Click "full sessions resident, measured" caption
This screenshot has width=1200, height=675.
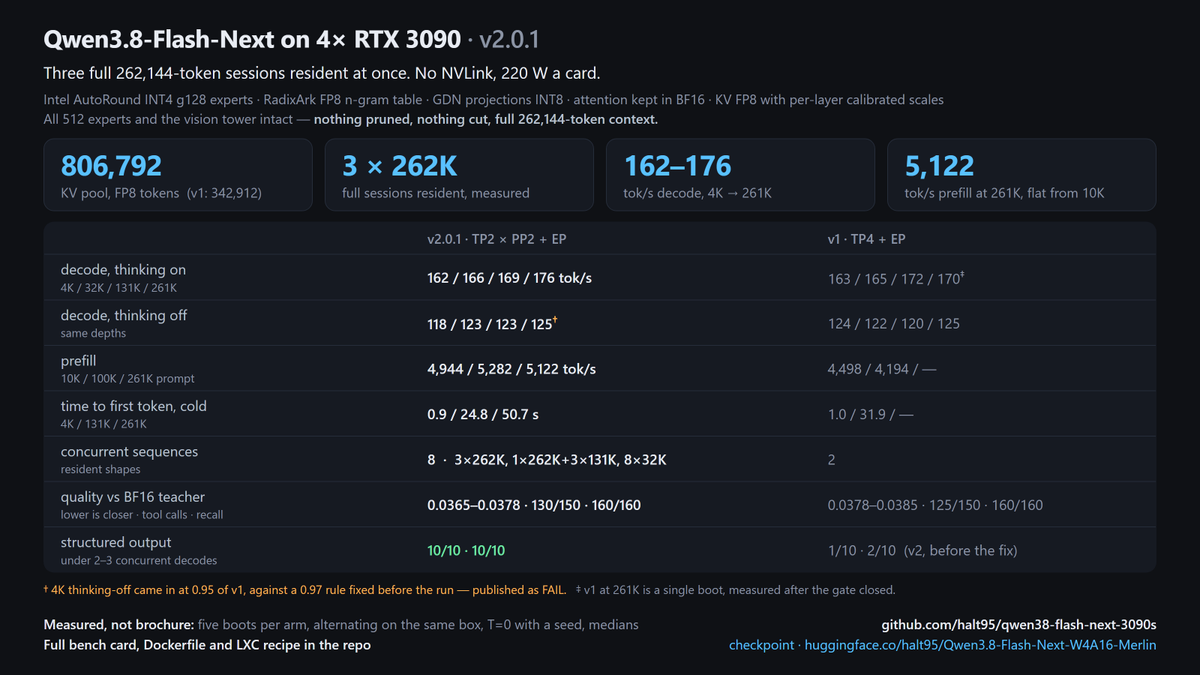436,193
